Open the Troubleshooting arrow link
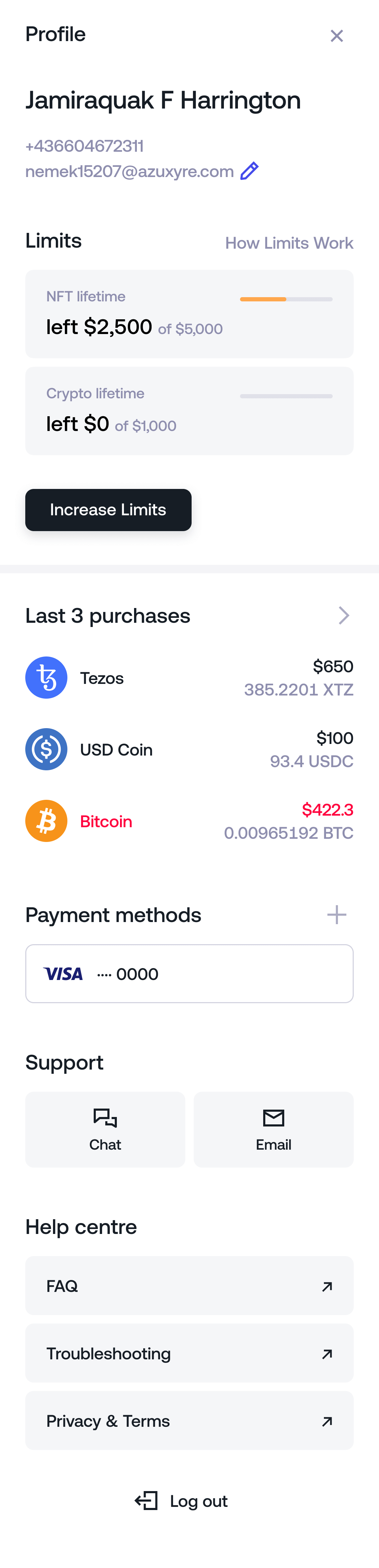Image resolution: width=379 pixels, height=1568 pixels. 327,1354
